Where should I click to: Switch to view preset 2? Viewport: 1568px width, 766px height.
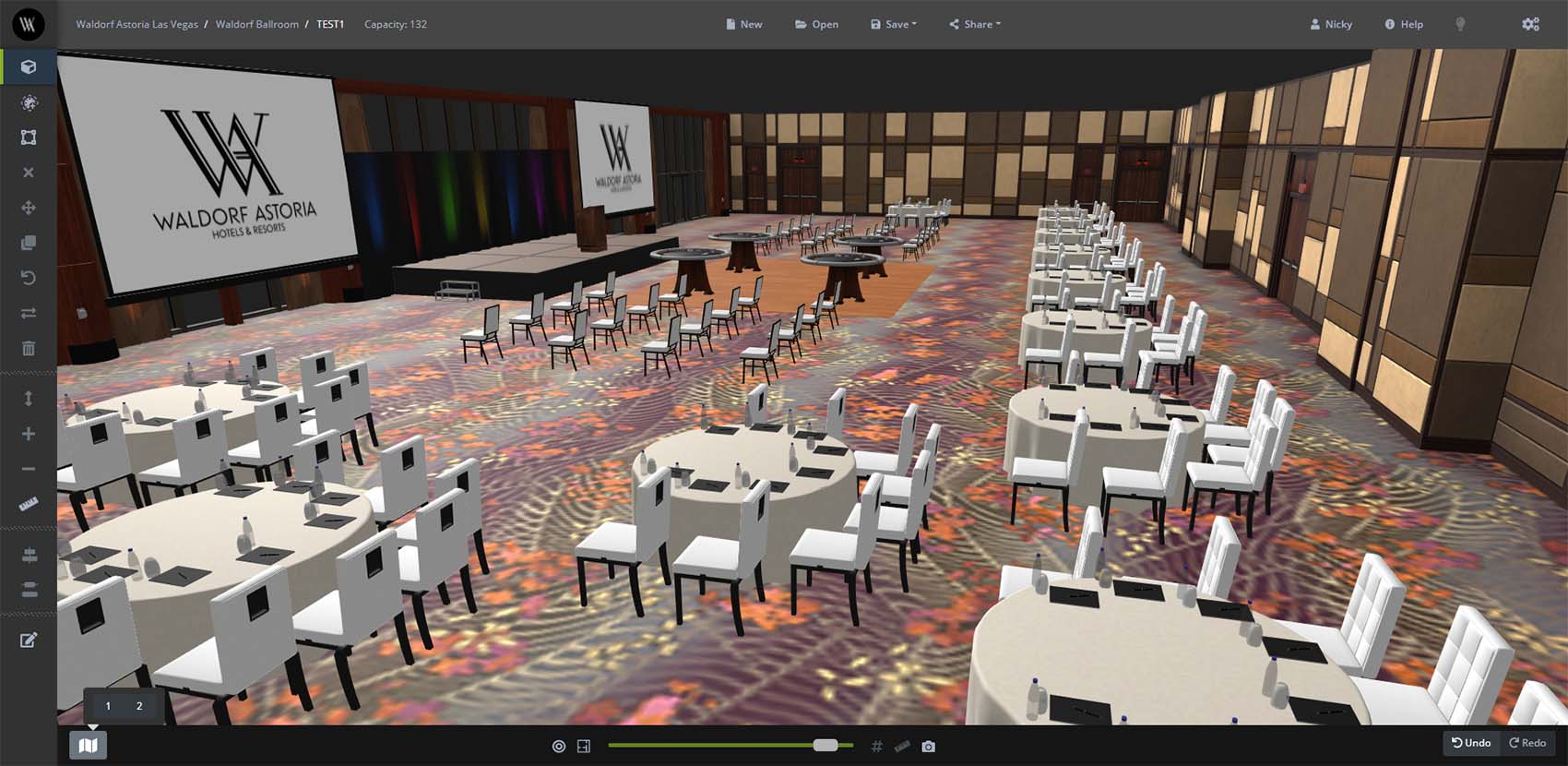coord(139,706)
